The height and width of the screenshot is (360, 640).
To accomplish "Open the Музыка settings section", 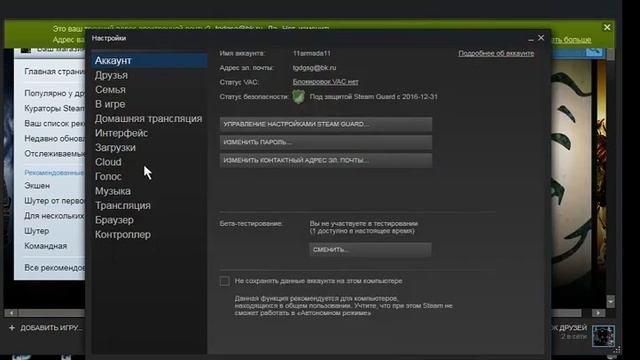I will 113,191.
